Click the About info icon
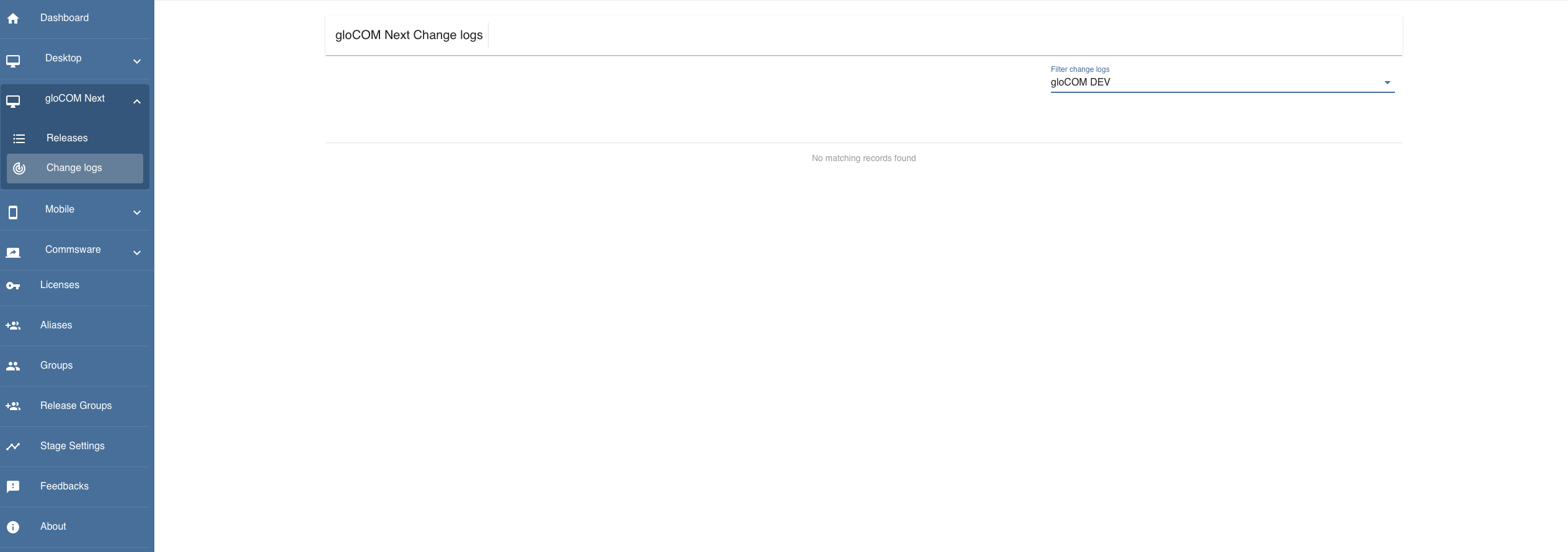 click(x=13, y=527)
